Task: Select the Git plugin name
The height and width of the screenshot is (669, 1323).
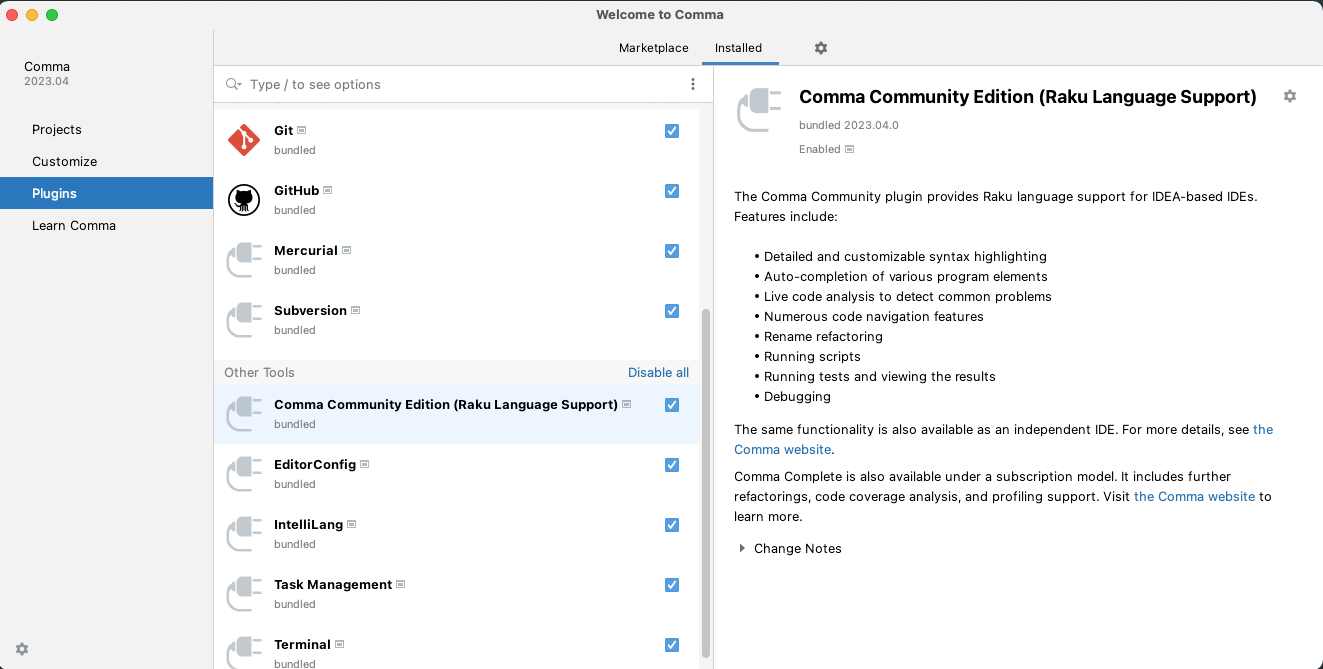Action: (283, 131)
